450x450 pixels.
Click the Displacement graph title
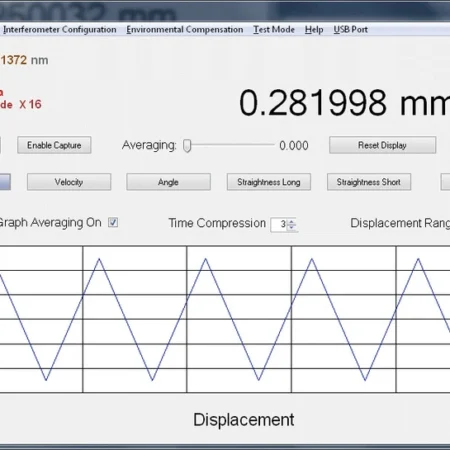click(244, 420)
